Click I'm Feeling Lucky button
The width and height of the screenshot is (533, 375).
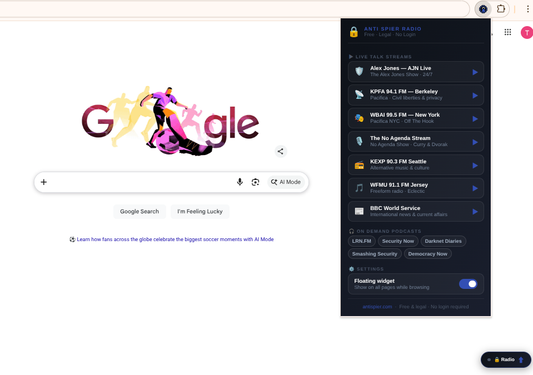pos(200,211)
